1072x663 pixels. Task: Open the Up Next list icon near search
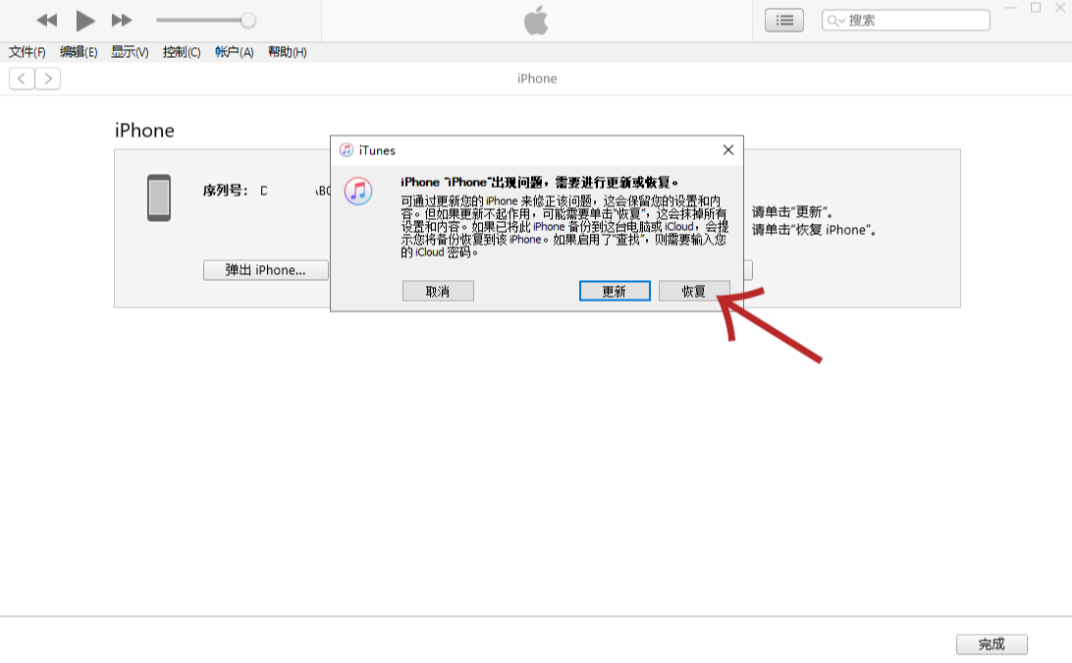coord(784,20)
